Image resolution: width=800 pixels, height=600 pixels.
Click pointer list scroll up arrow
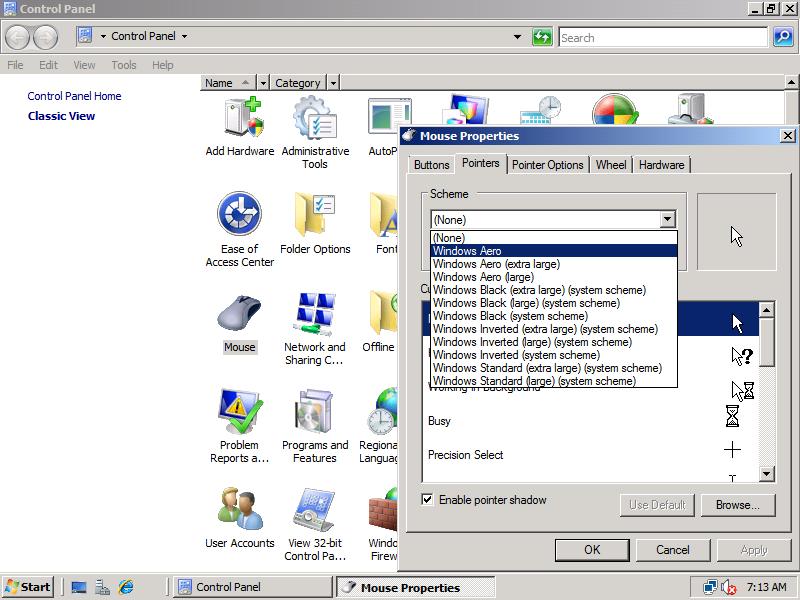(x=766, y=310)
